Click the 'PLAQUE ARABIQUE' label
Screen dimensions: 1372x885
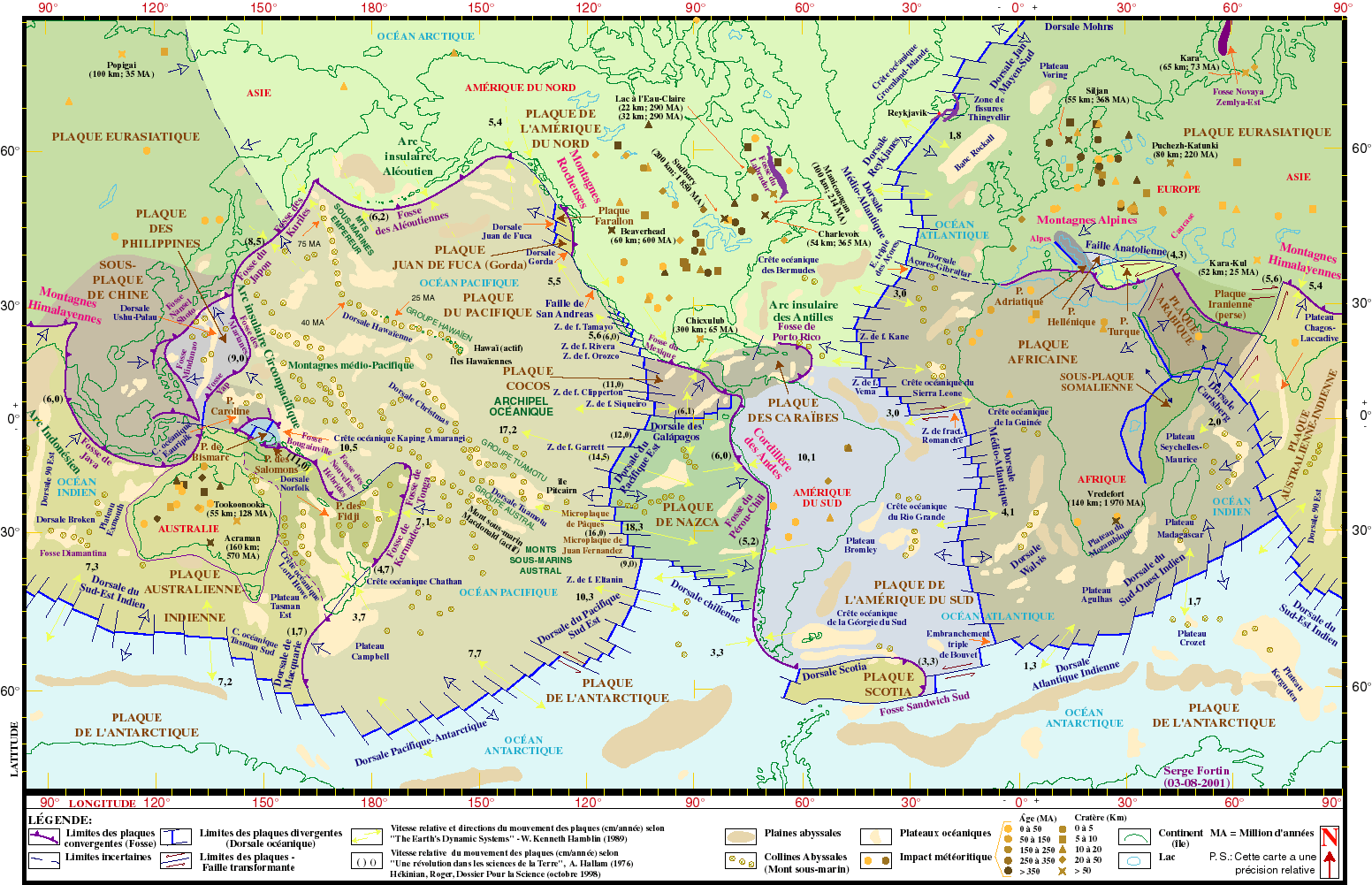coord(1177,319)
